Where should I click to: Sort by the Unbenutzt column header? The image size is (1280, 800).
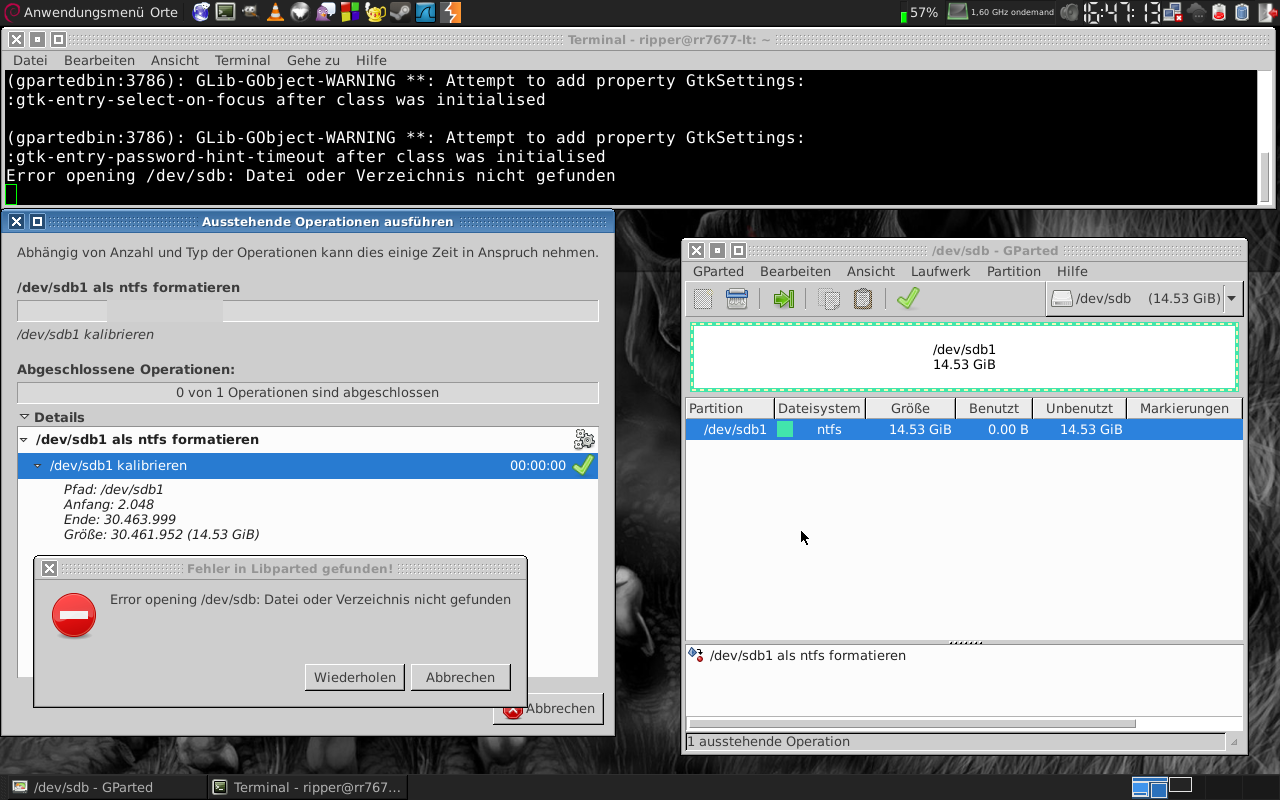point(1079,408)
